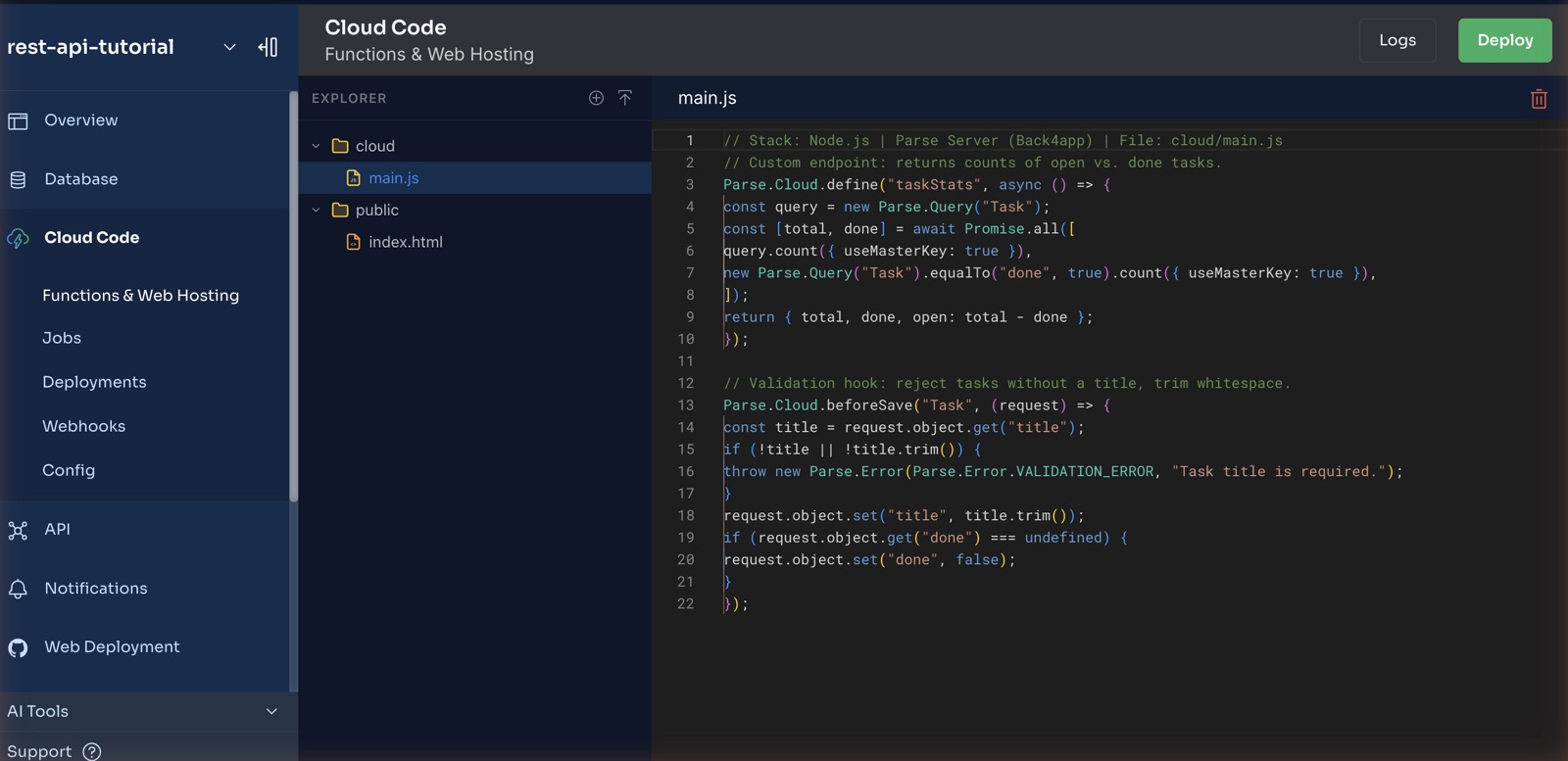
Task: Expand the AI Tools section
Action: (x=271, y=711)
